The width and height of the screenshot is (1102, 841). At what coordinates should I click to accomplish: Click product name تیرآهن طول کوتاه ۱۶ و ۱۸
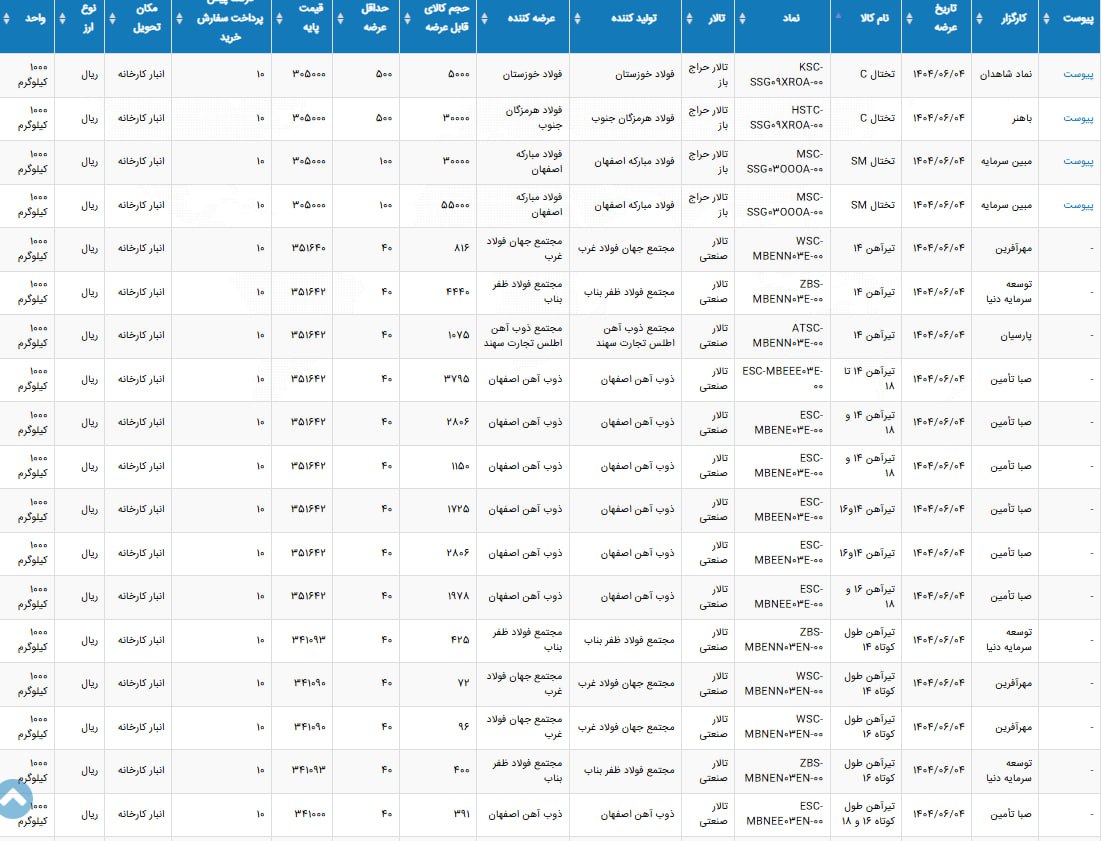(x=869, y=814)
